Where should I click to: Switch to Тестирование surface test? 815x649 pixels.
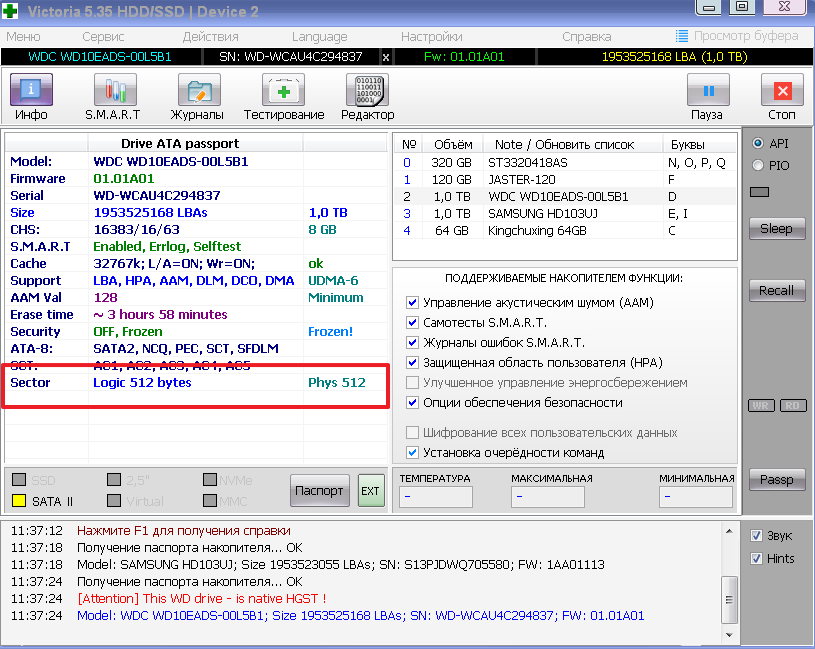click(284, 97)
